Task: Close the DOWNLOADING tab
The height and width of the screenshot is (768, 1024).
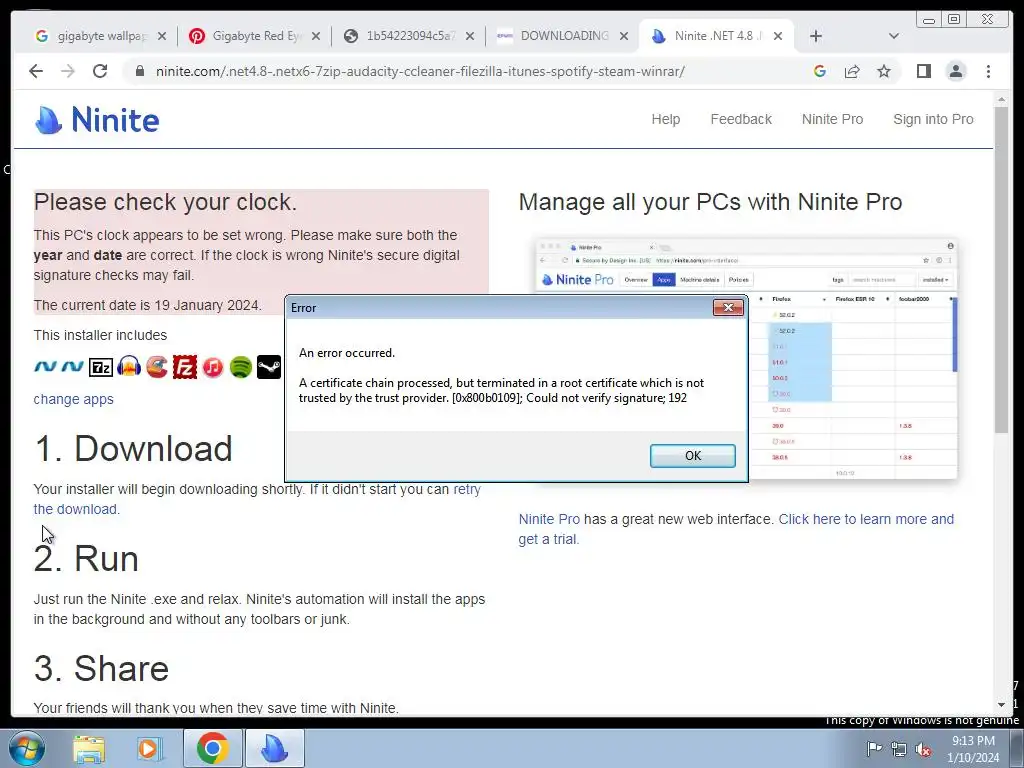Action: (624, 36)
